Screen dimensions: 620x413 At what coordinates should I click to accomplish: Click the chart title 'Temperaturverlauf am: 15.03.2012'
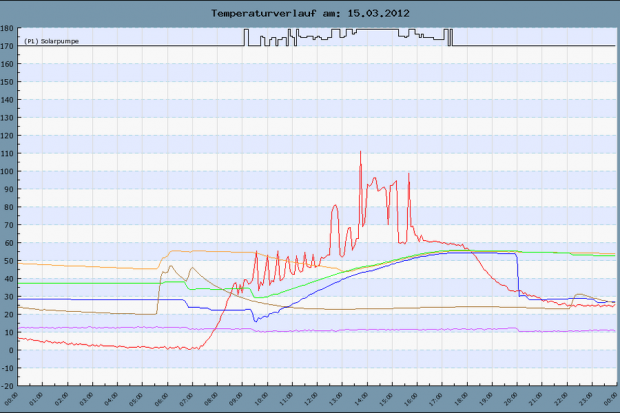pos(310,13)
